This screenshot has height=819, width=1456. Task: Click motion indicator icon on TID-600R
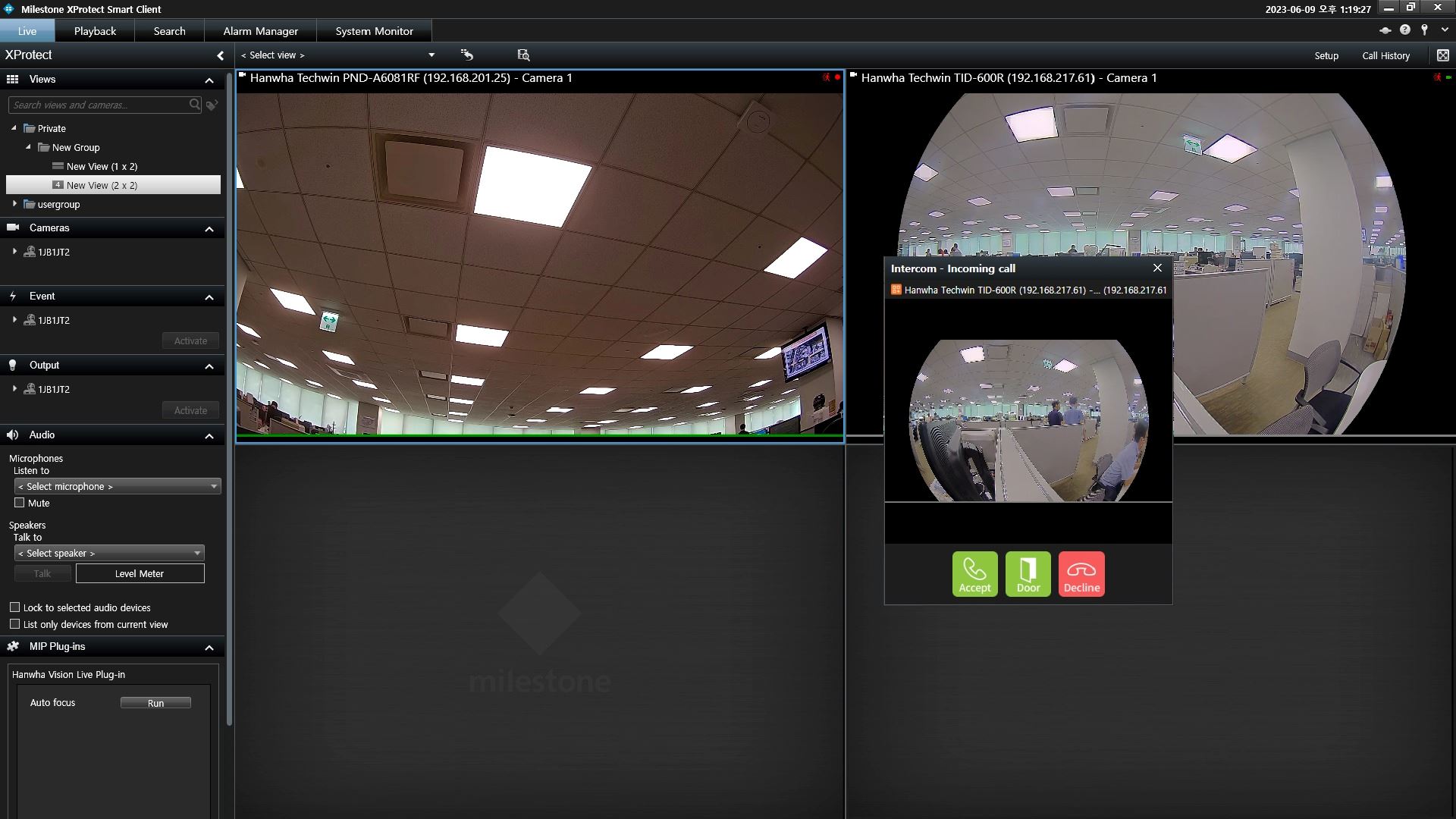coord(1437,77)
